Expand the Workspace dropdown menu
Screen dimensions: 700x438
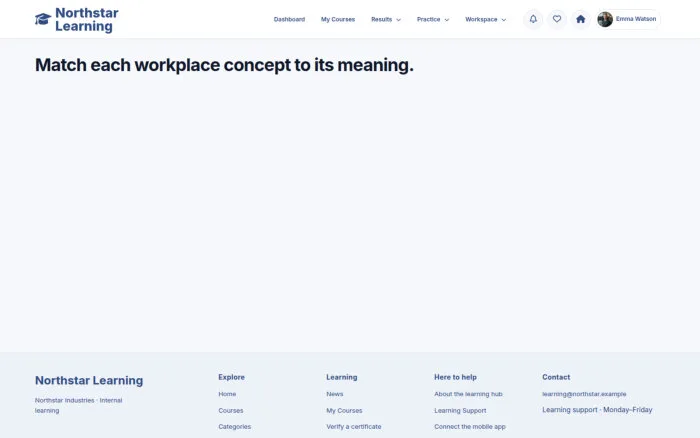[485, 19]
